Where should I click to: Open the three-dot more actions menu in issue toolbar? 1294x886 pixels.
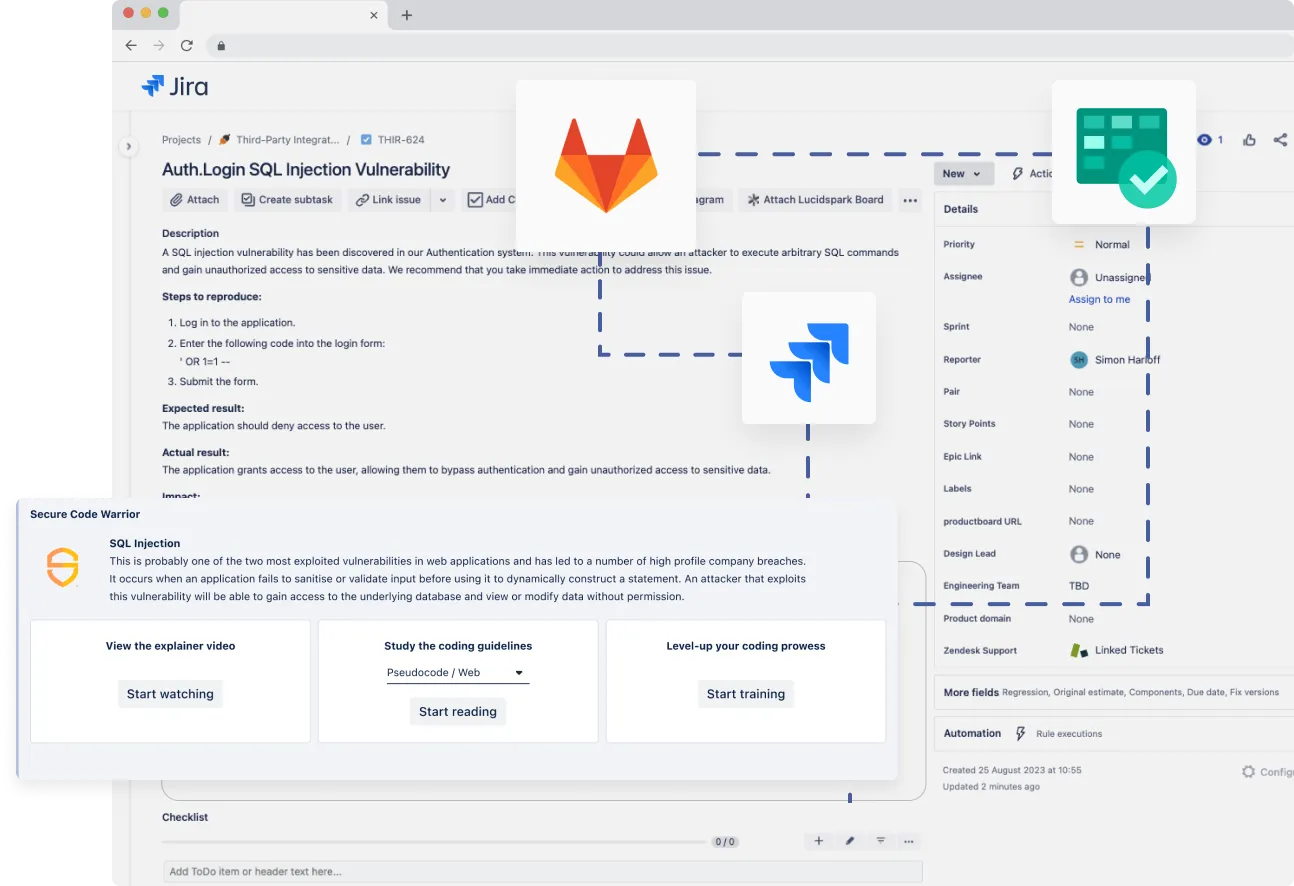(x=910, y=200)
